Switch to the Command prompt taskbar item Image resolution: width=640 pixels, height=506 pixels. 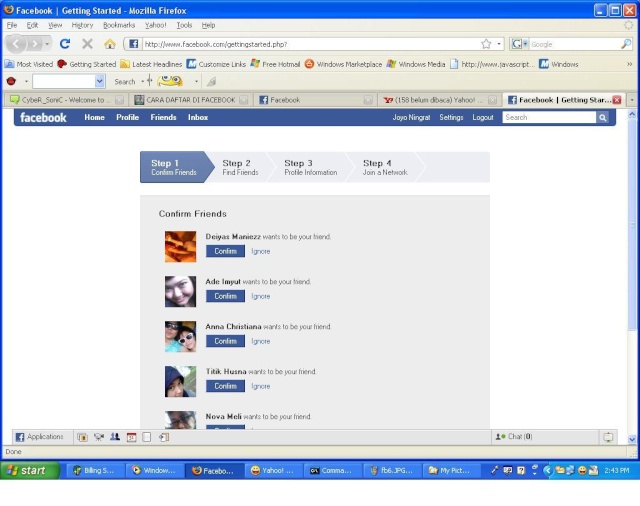coord(334,470)
